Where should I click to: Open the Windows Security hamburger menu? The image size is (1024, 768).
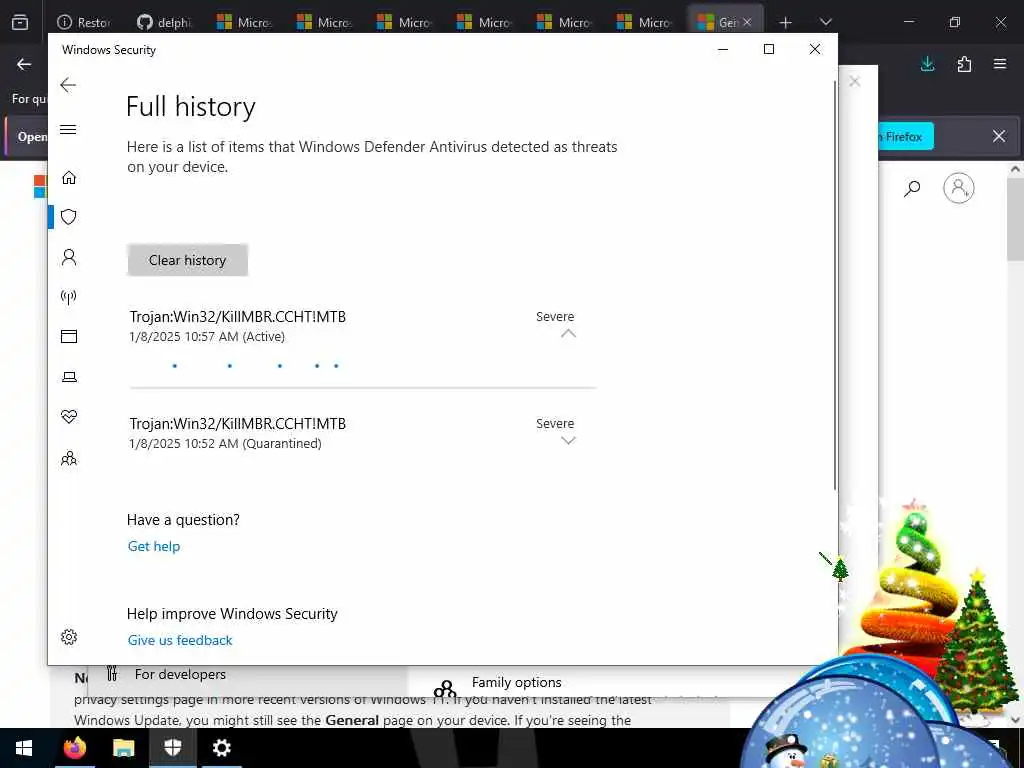[x=68, y=129]
